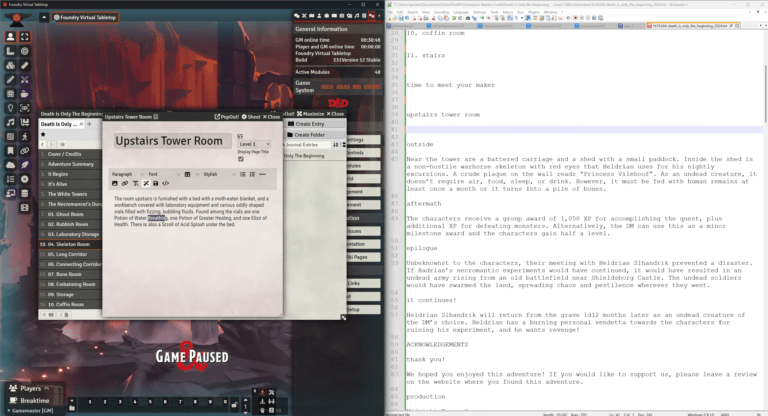768x416 pixels.
Task: Click the coffee mug Breaktime tool icon
Action: (24, 94)
